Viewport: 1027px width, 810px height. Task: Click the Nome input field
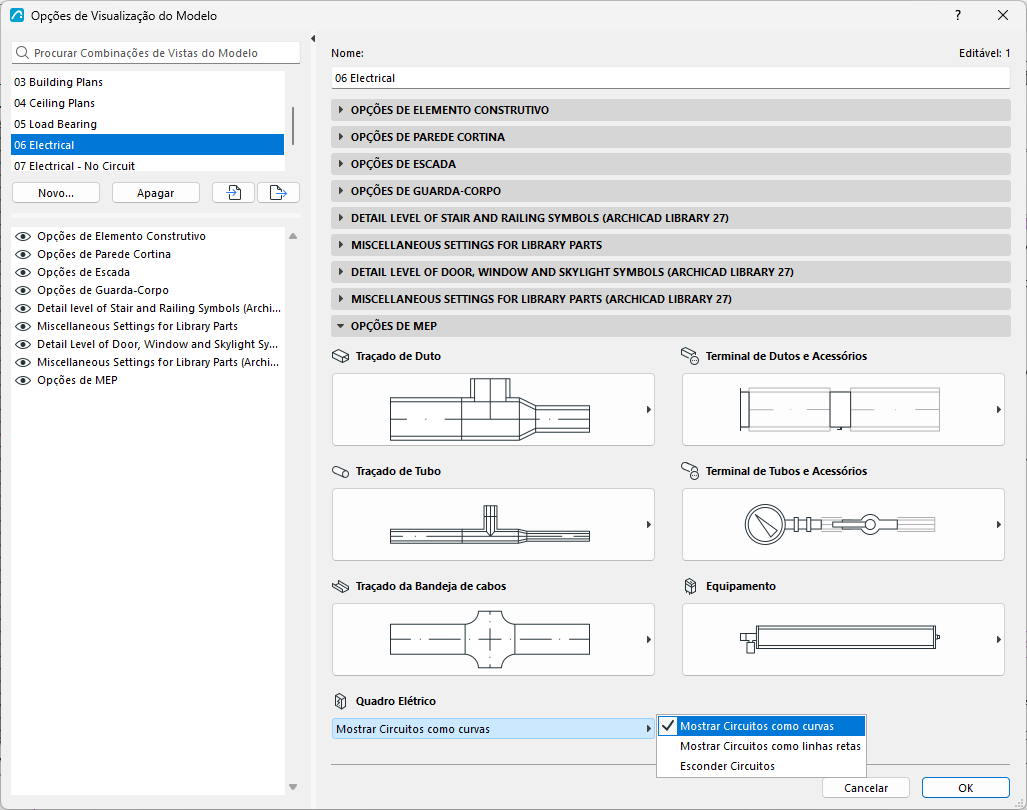click(671, 78)
